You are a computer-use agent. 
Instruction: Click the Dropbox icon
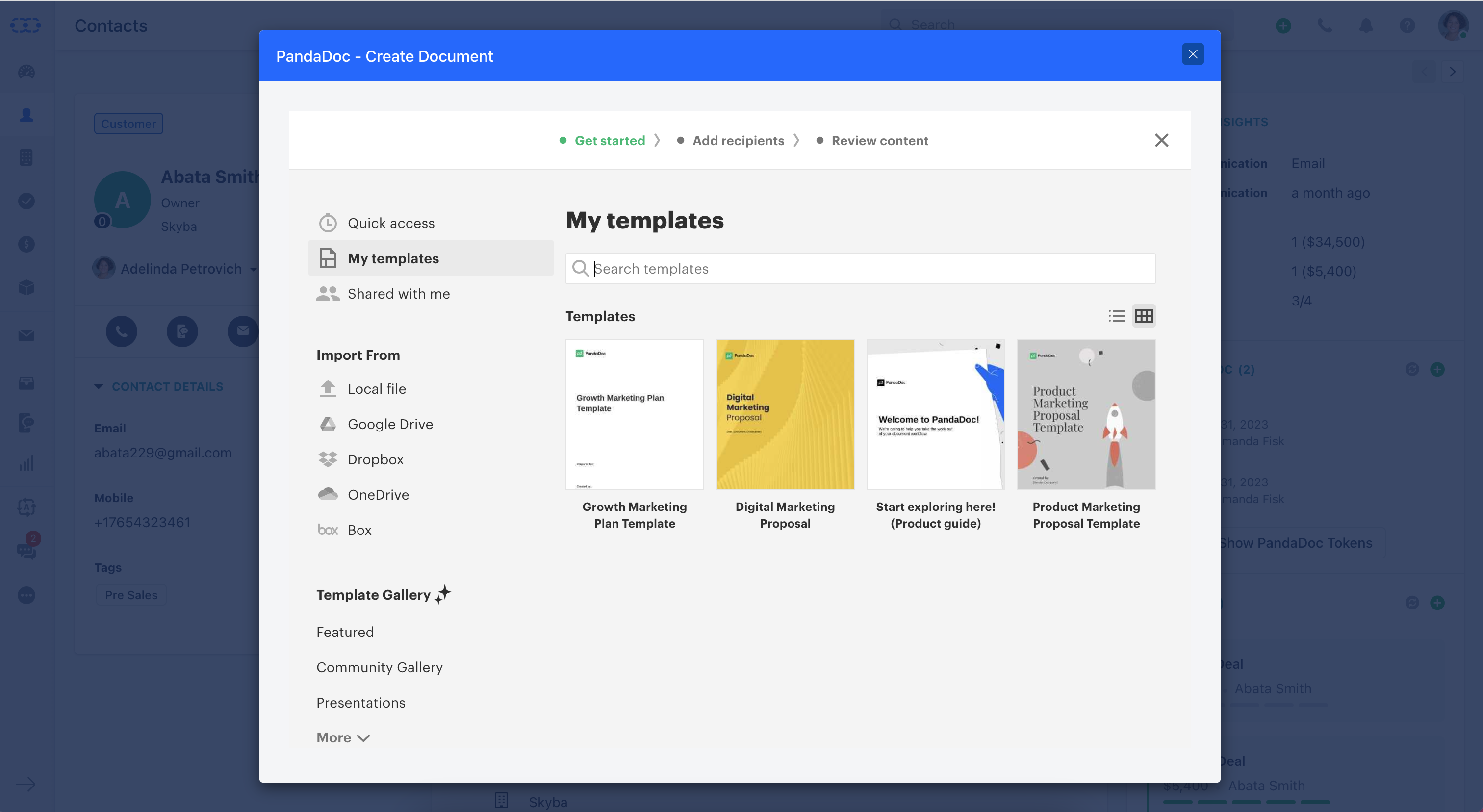pos(328,459)
